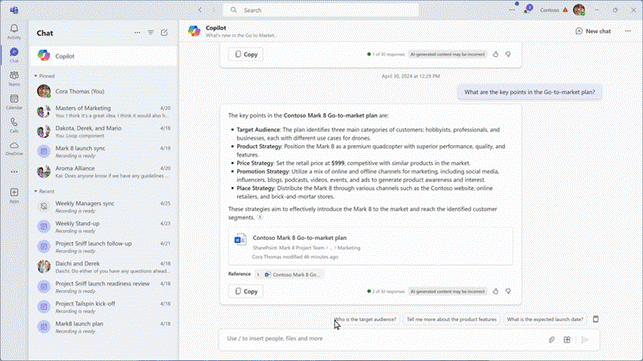Open the Contoso Mark 8 Go-to-market plan card

pyautogui.click(x=370, y=247)
